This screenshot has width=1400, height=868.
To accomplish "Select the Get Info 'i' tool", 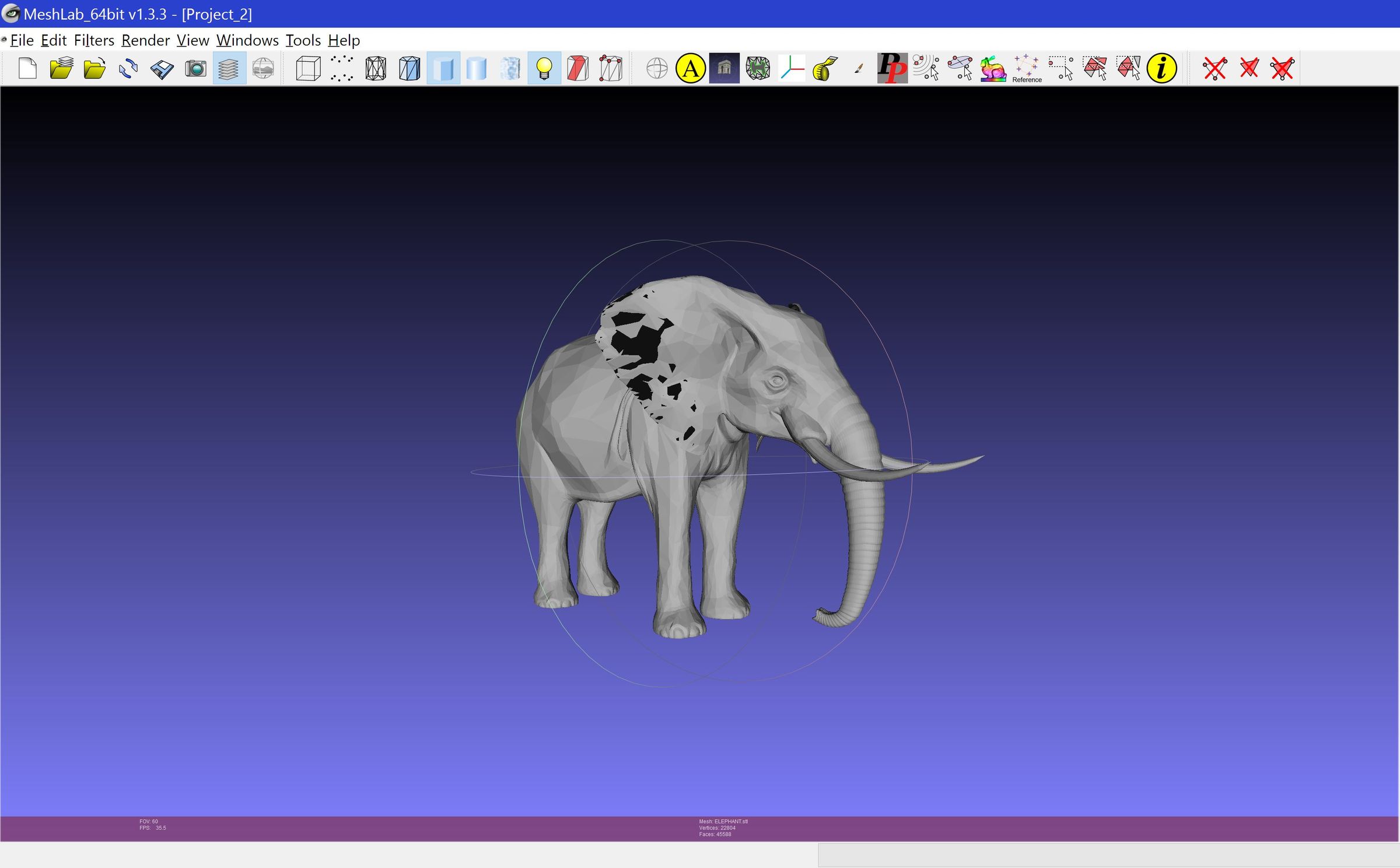I will pos(1161,68).
